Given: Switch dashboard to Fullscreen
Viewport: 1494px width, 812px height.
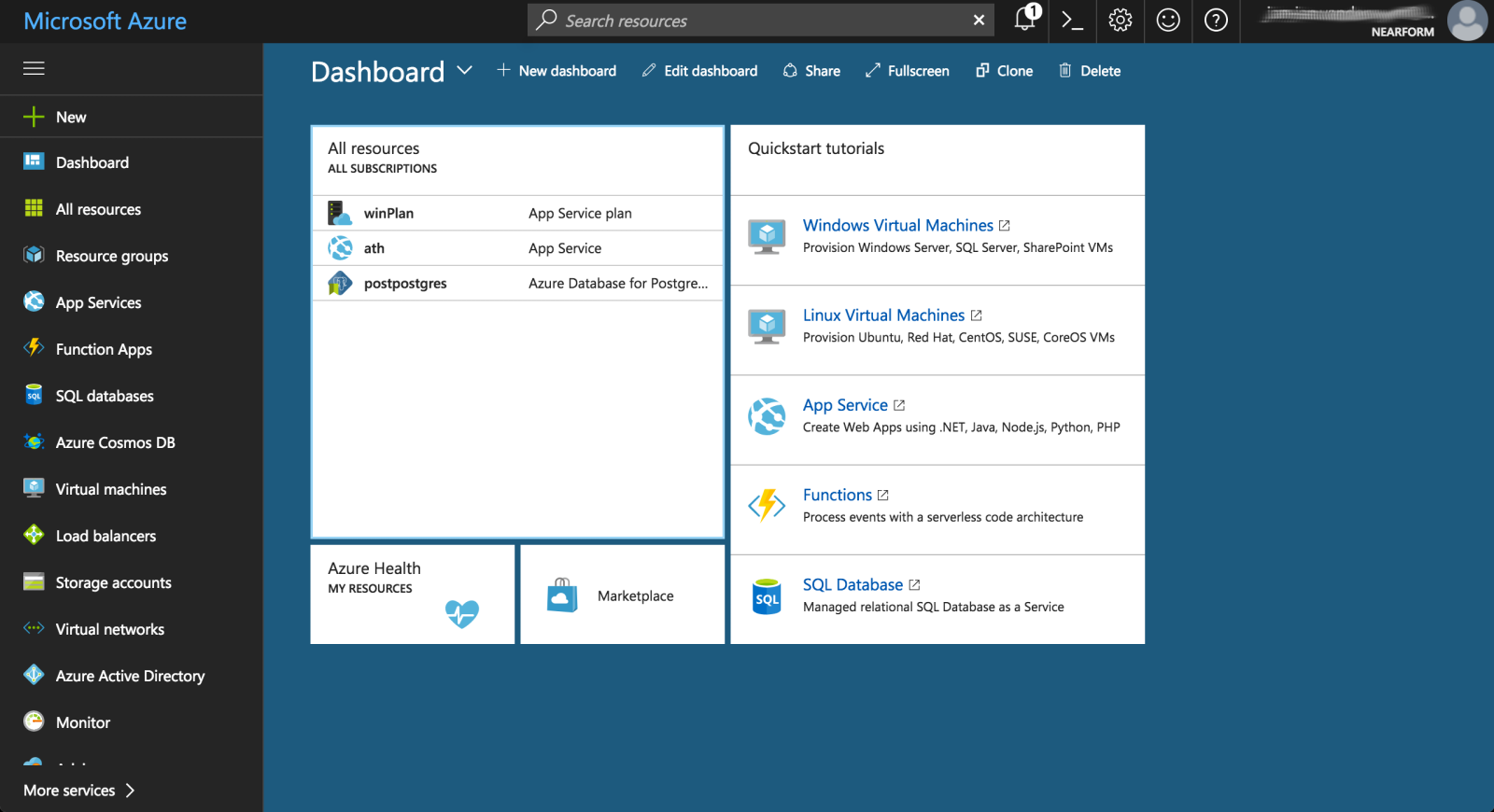Looking at the screenshot, I should coord(907,71).
